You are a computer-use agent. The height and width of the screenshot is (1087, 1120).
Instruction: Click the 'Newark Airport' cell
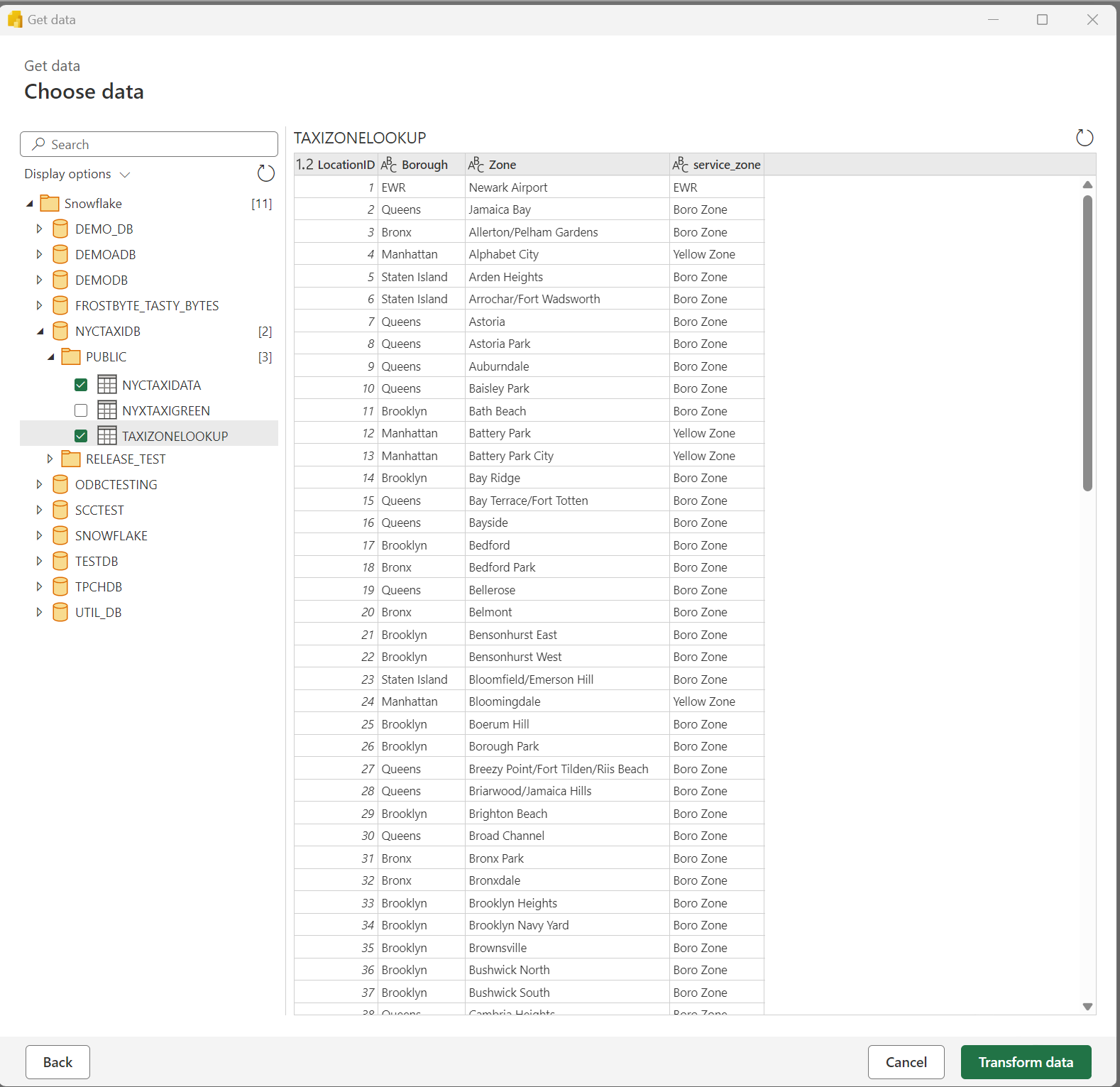(x=567, y=187)
